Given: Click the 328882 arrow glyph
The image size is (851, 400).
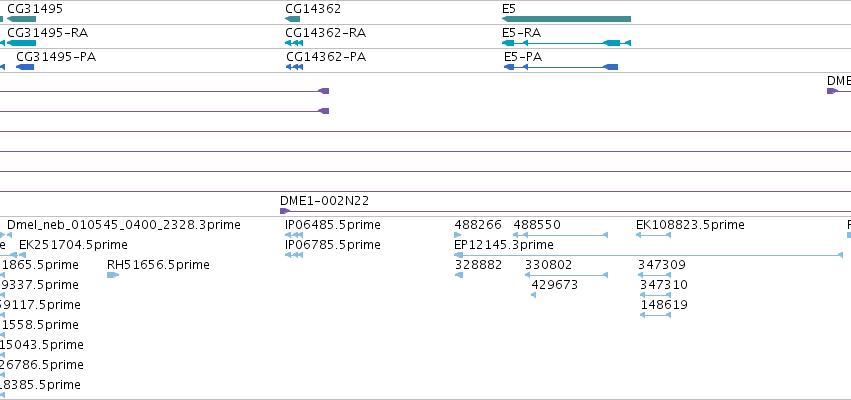Looking at the screenshot, I should tap(459, 275).
